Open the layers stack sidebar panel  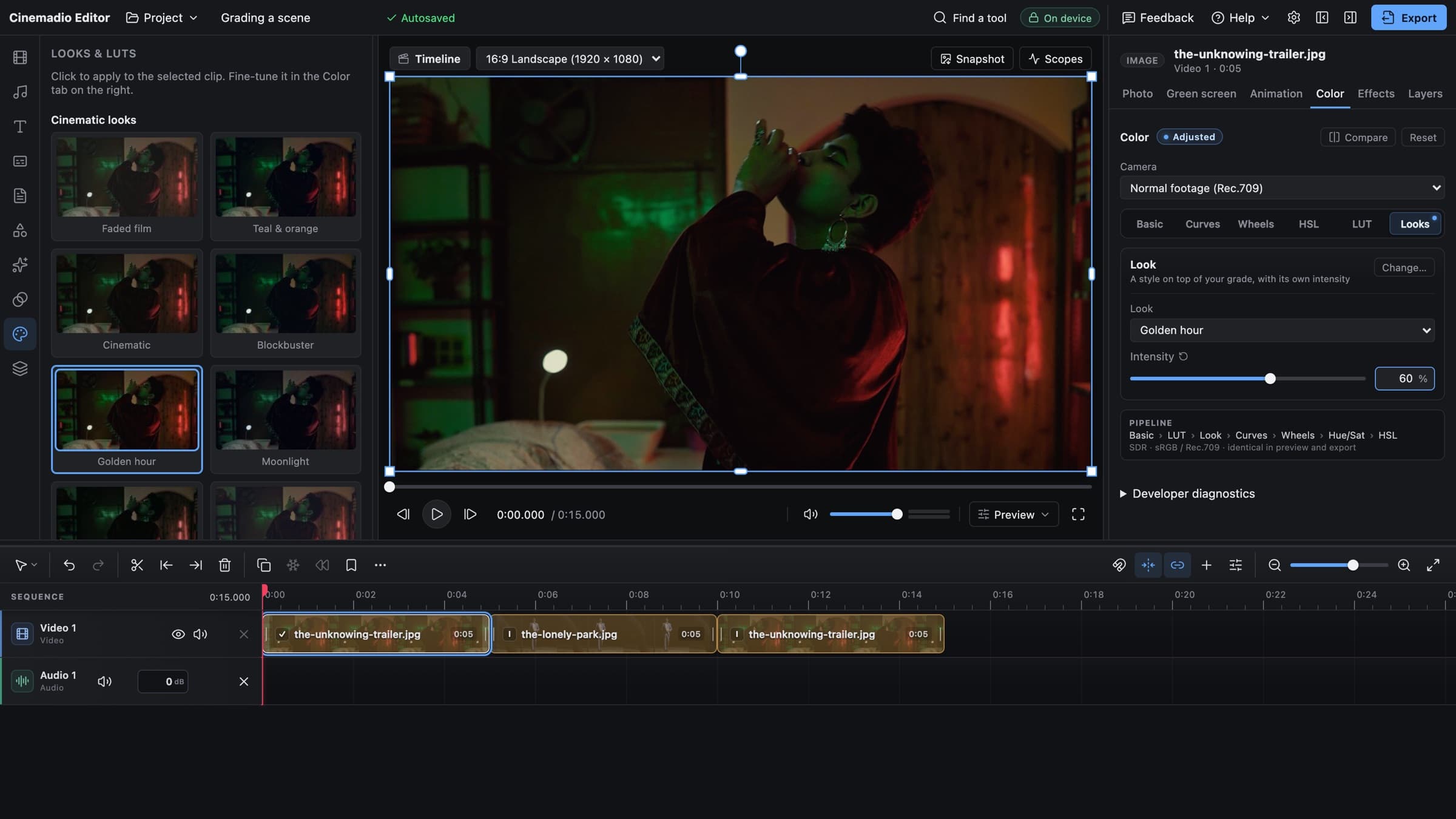[x=20, y=369]
